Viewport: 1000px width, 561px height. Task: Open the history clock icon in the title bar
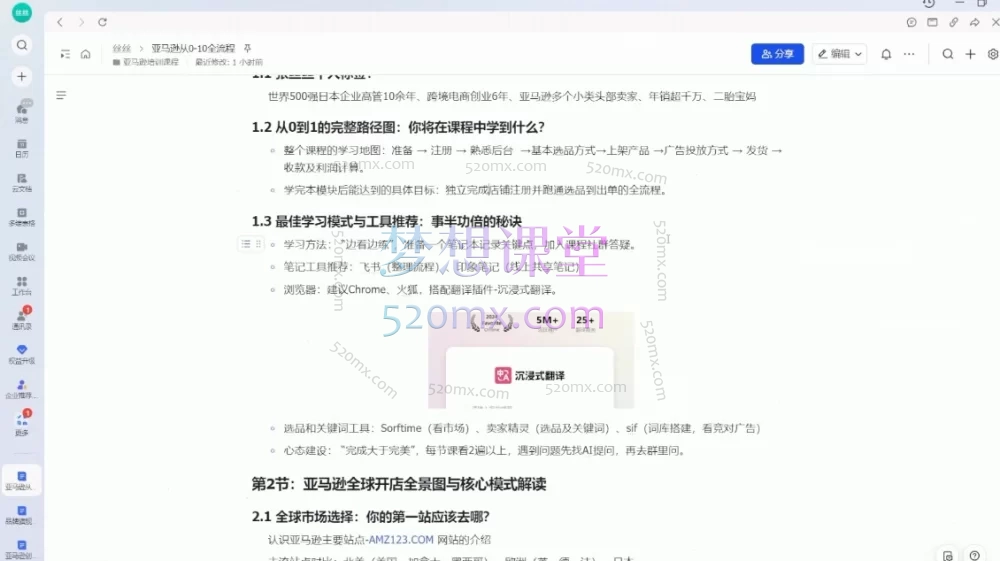tap(929, 3)
